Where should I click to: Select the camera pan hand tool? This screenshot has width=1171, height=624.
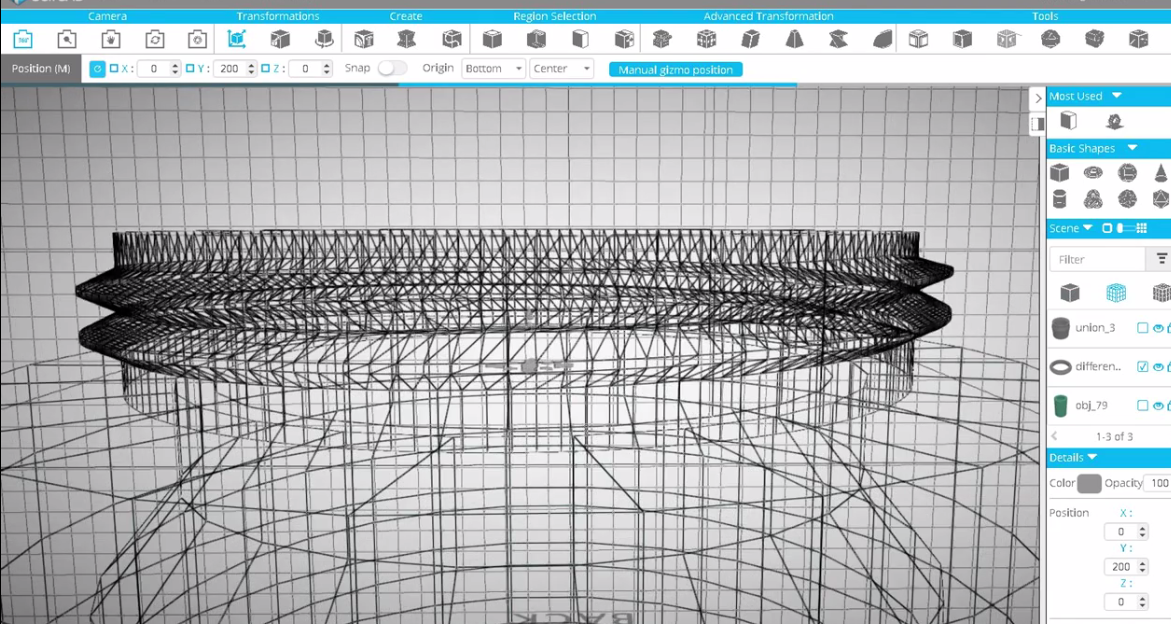(111, 39)
